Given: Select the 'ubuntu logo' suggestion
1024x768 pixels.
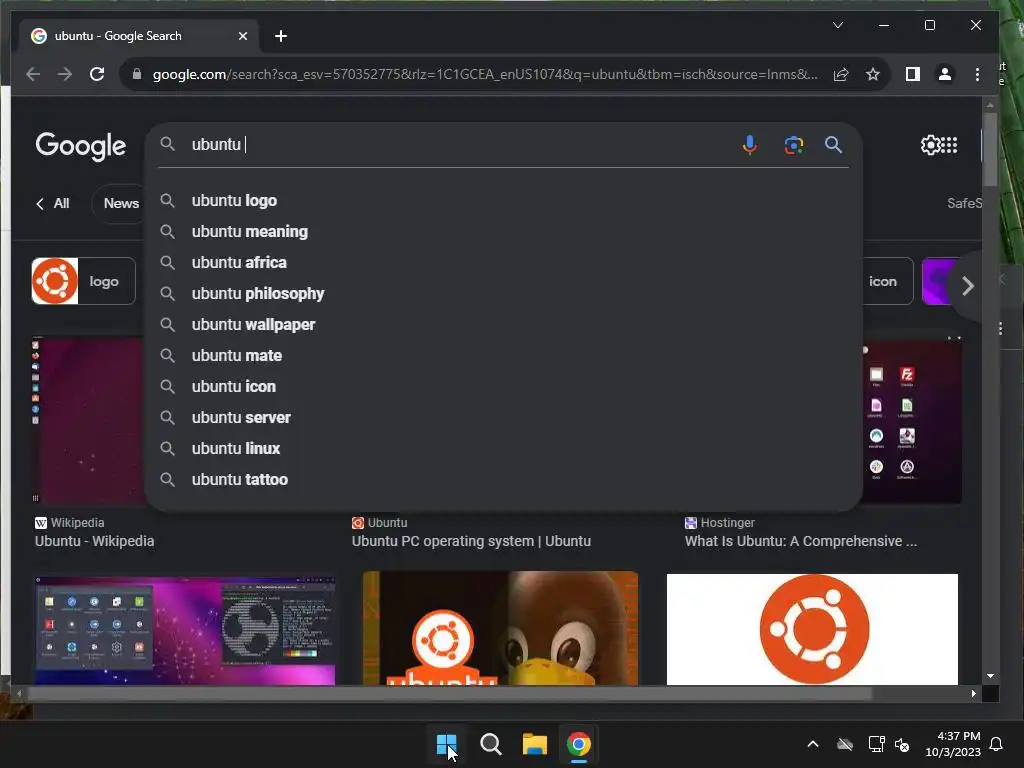Looking at the screenshot, I should click(x=503, y=200).
